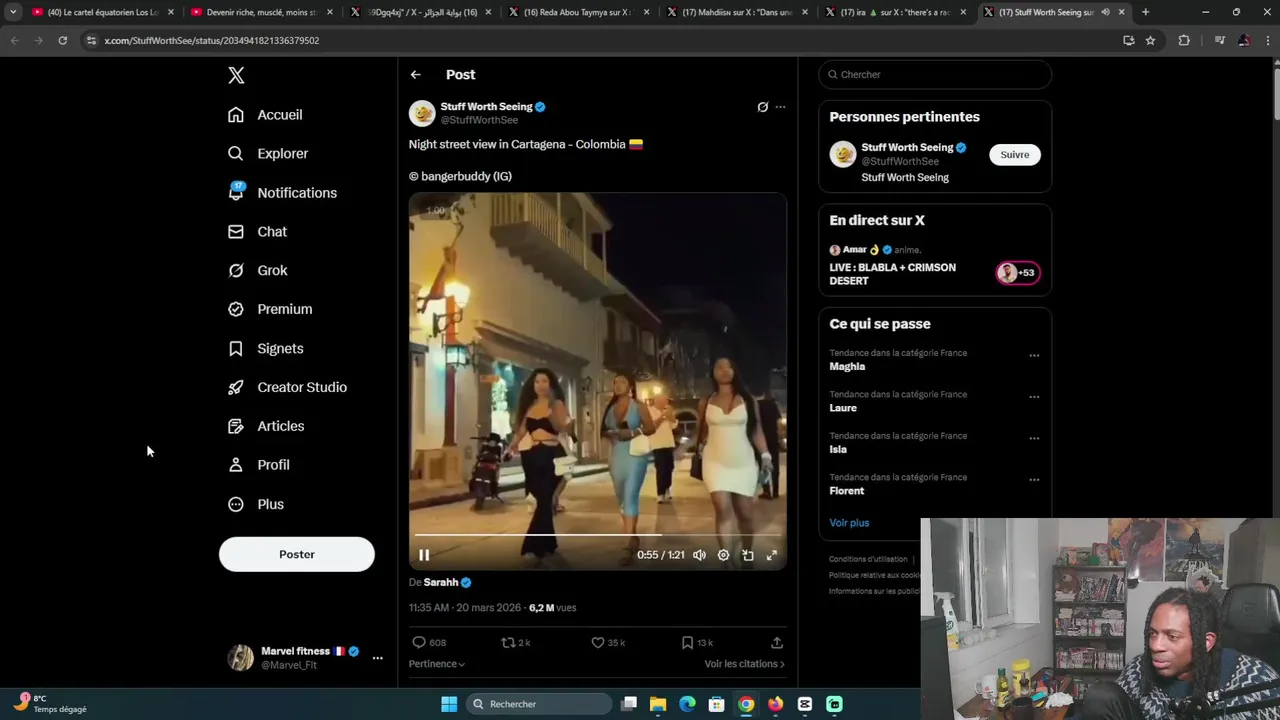Open File Explorer from taskbar

click(658, 704)
